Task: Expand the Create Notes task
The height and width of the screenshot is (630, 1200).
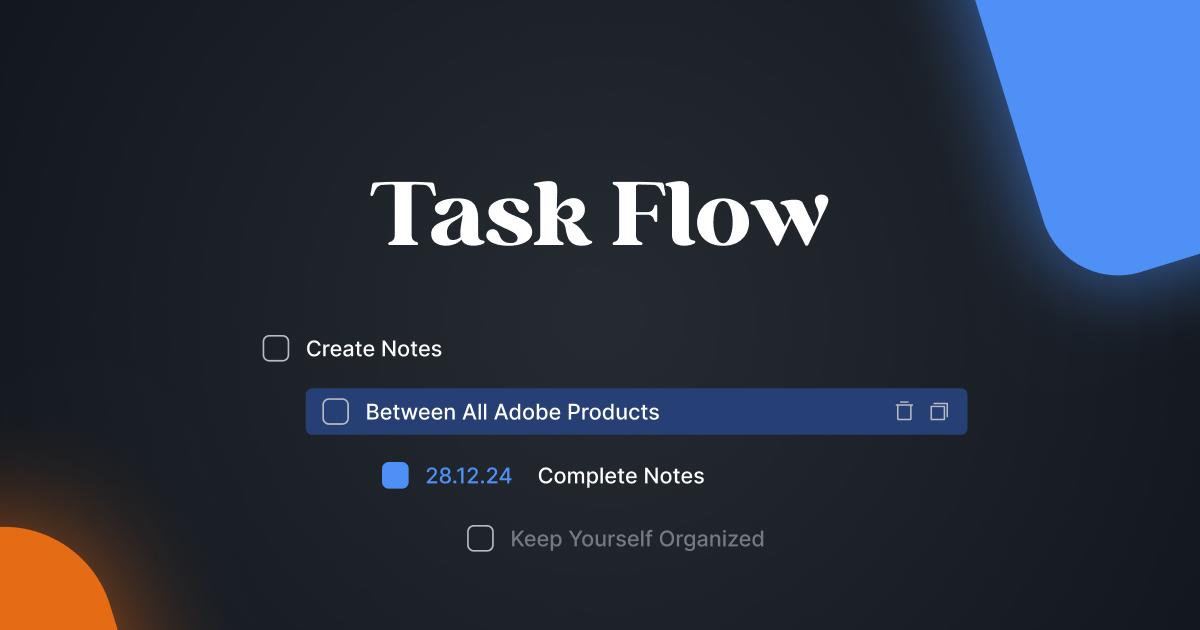Action: coord(373,348)
